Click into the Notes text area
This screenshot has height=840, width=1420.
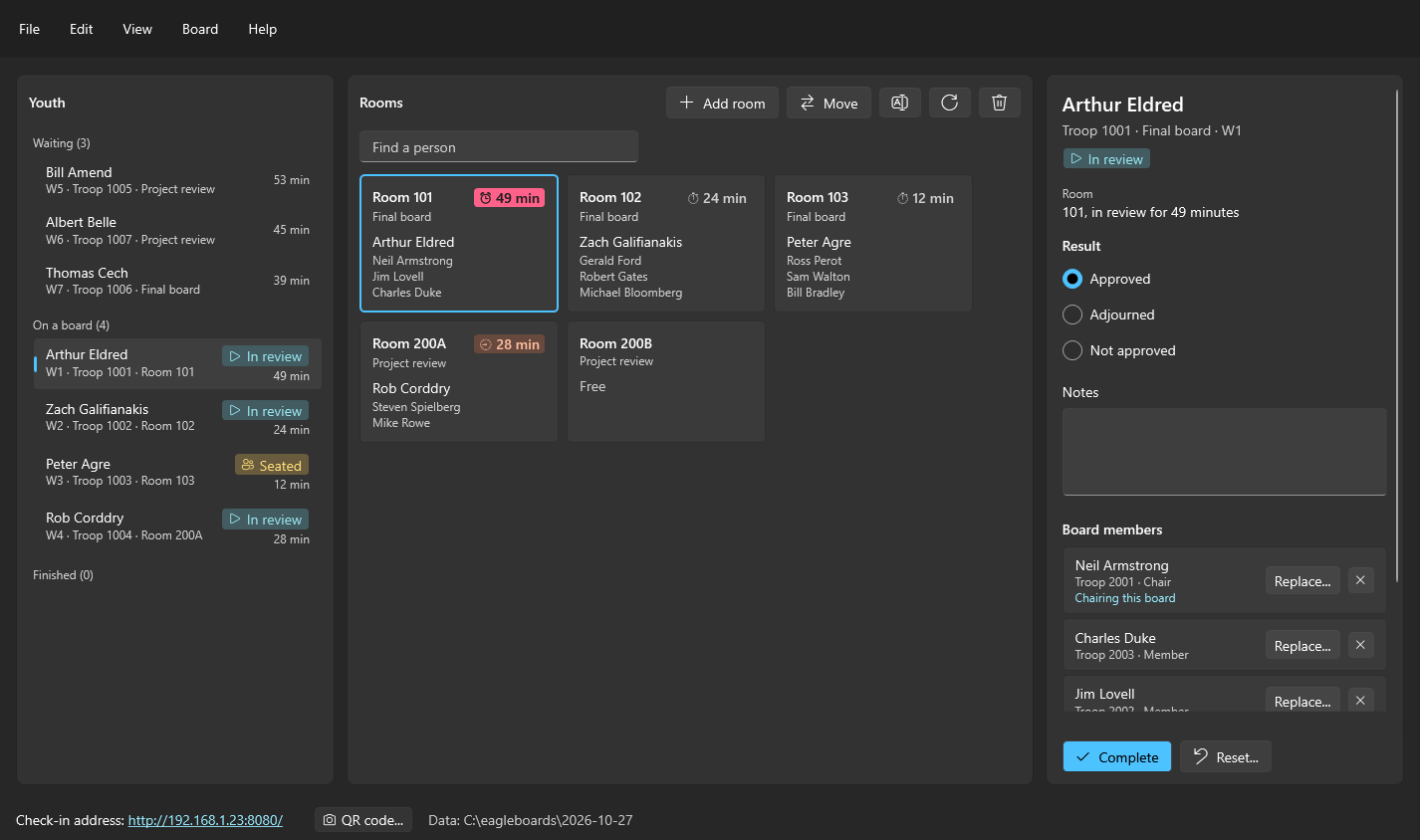coord(1225,451)
